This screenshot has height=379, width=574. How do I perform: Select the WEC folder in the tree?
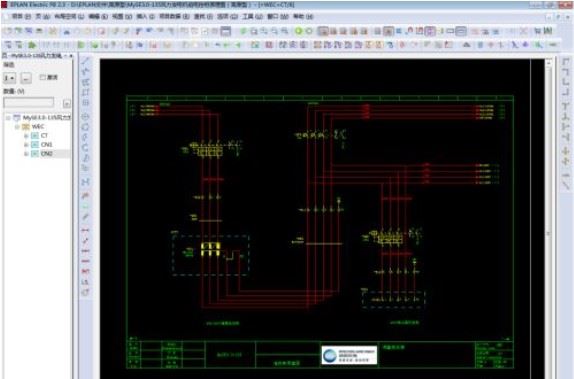click(x=38, y=127)
